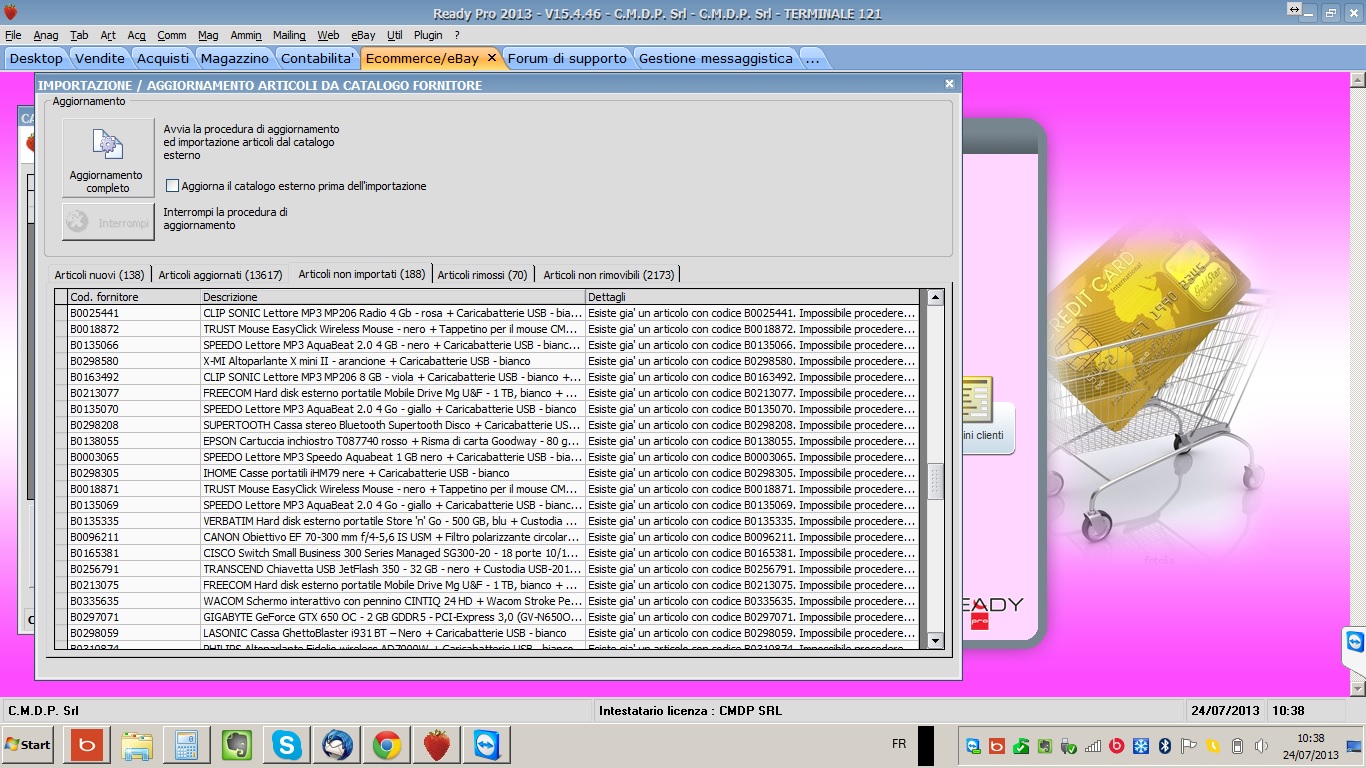This screenshot has width=1366, height=768.
Task: Select code cell B0298059
Action: pyautogui.click(x=133, y=633)
